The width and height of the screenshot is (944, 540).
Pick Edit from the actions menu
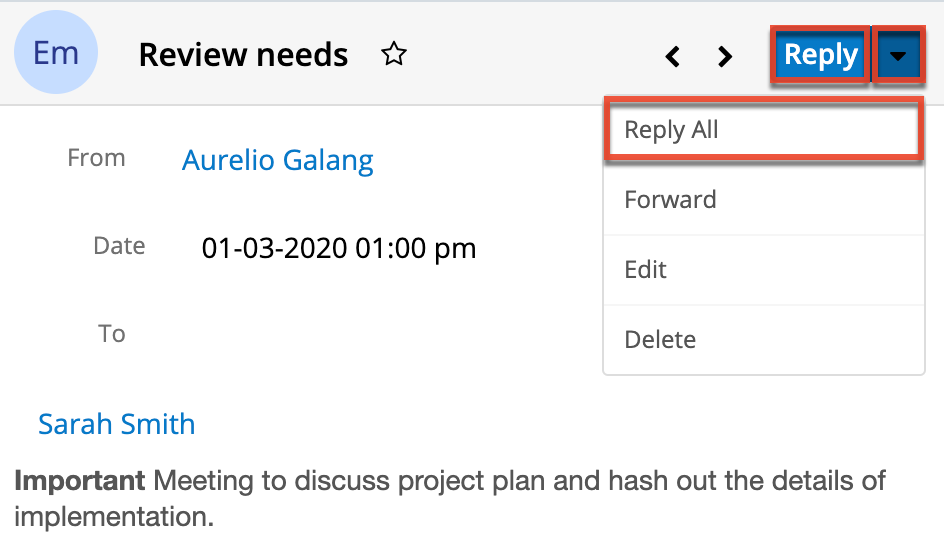[645, 270]
